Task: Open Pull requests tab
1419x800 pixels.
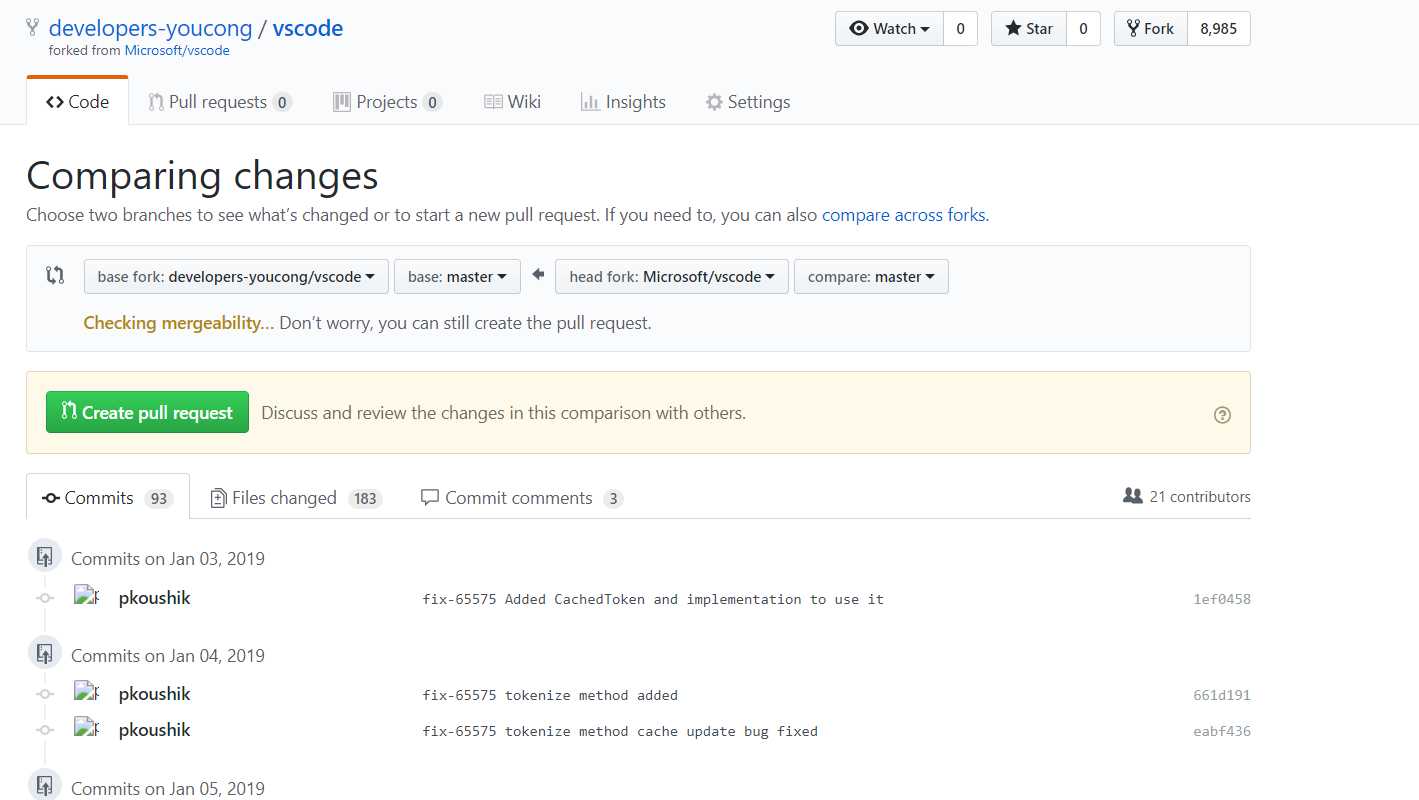Action: [220, 102]
